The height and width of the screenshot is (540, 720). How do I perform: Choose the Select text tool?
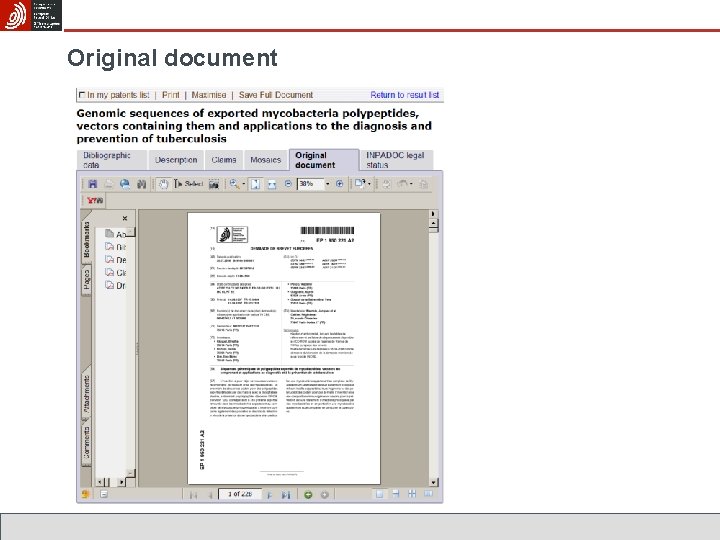tap(188, 184)
